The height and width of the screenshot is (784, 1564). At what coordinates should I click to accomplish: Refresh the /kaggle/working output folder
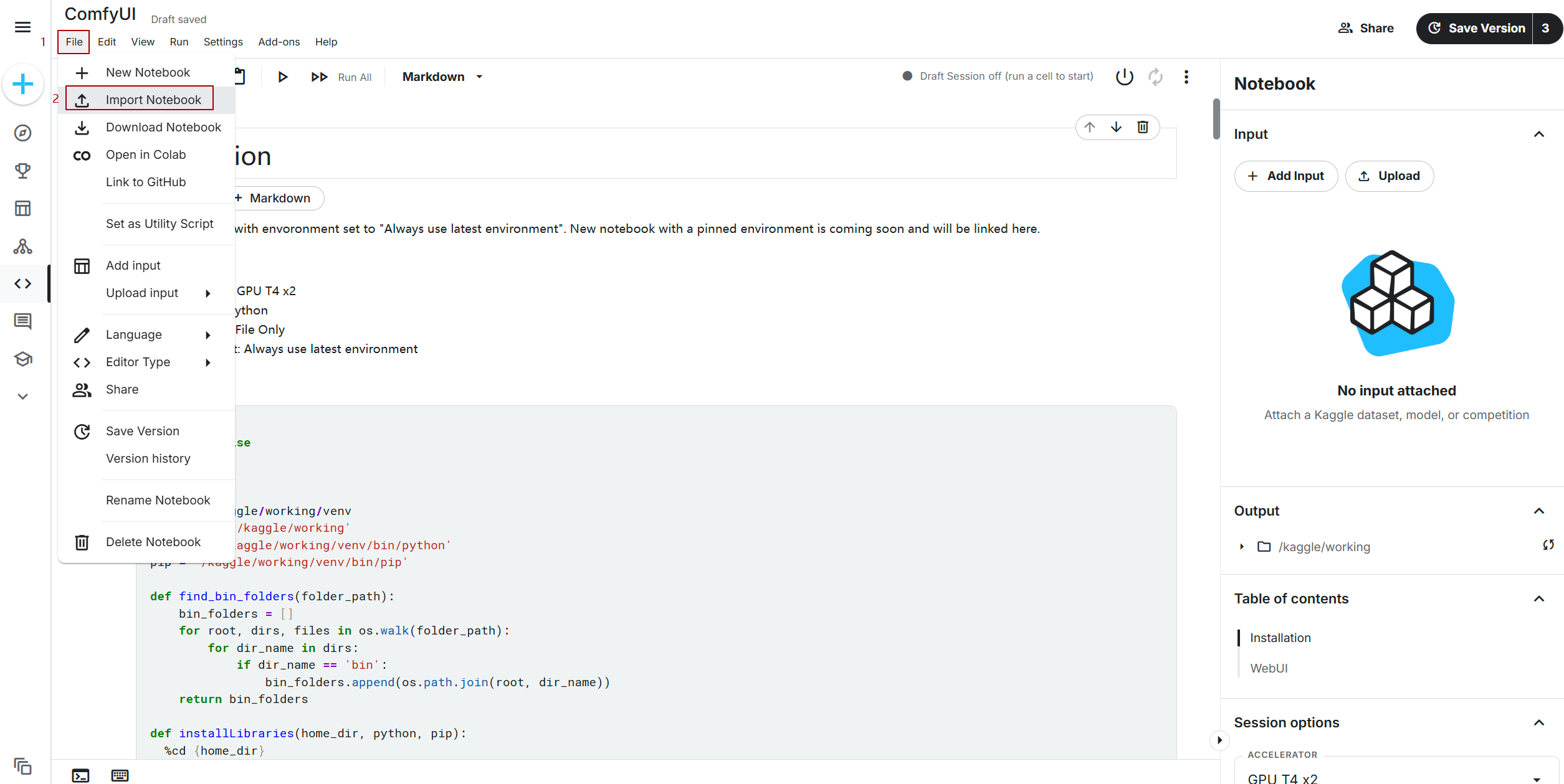pos(1548,545)
